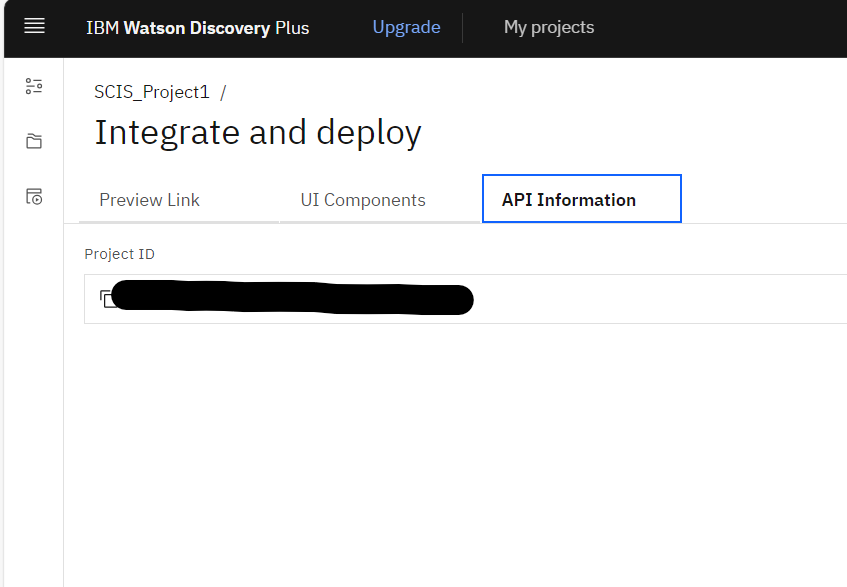Click the IBM text in header
Screen dimensions: 847x587
[102, 28]
